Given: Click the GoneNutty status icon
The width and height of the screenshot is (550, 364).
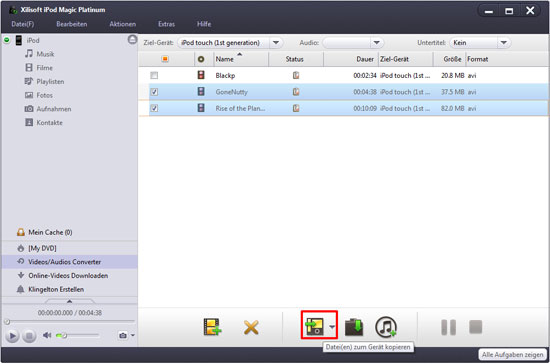Looking at the screenshot, I should (x=296, y=92).
